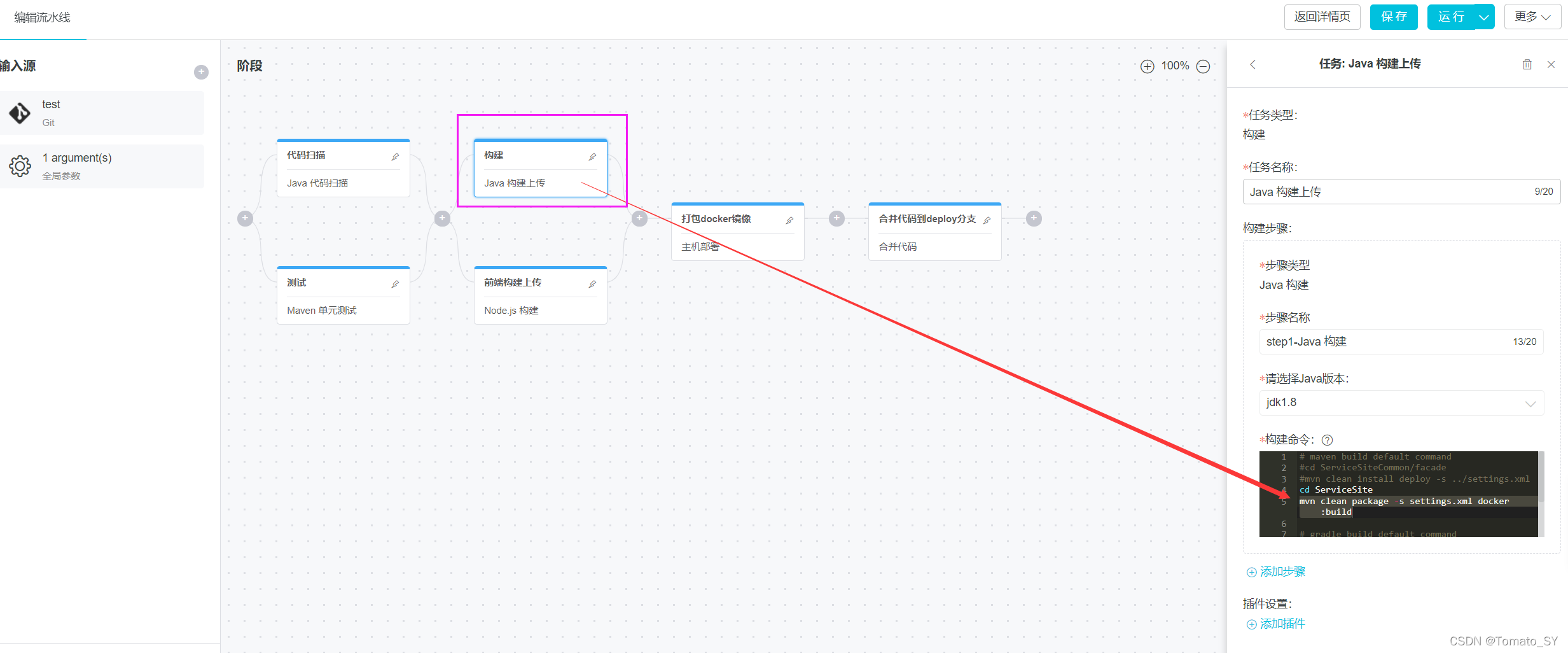
Task: Save the pipeline with 保存 button
Action: (x=1394, y=17)
